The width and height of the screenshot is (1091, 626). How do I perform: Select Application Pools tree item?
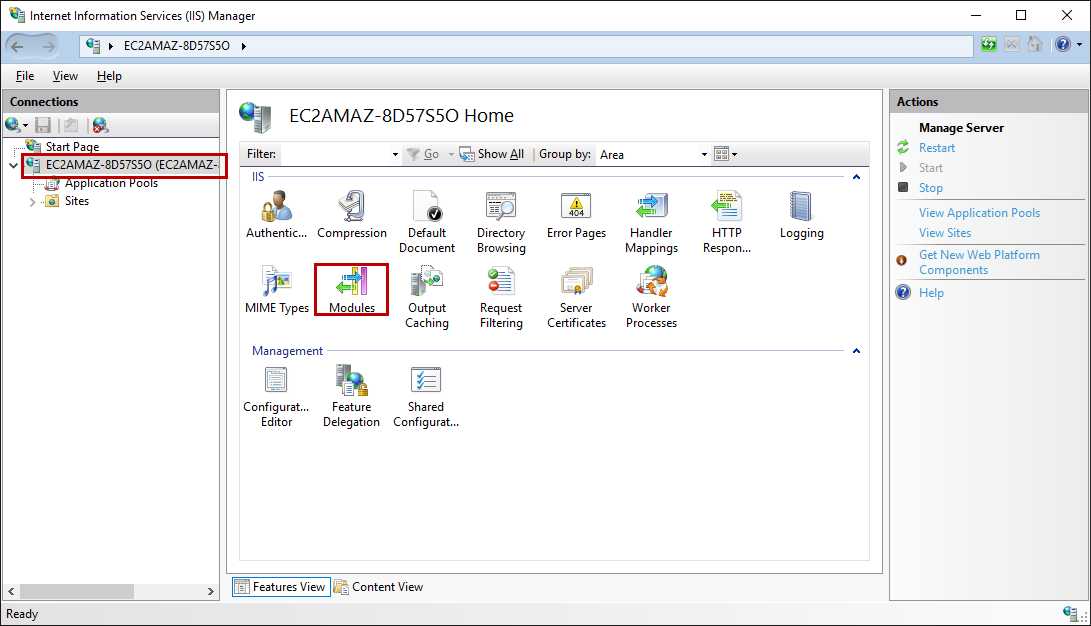pyautogui.click(x=111, y=183)
